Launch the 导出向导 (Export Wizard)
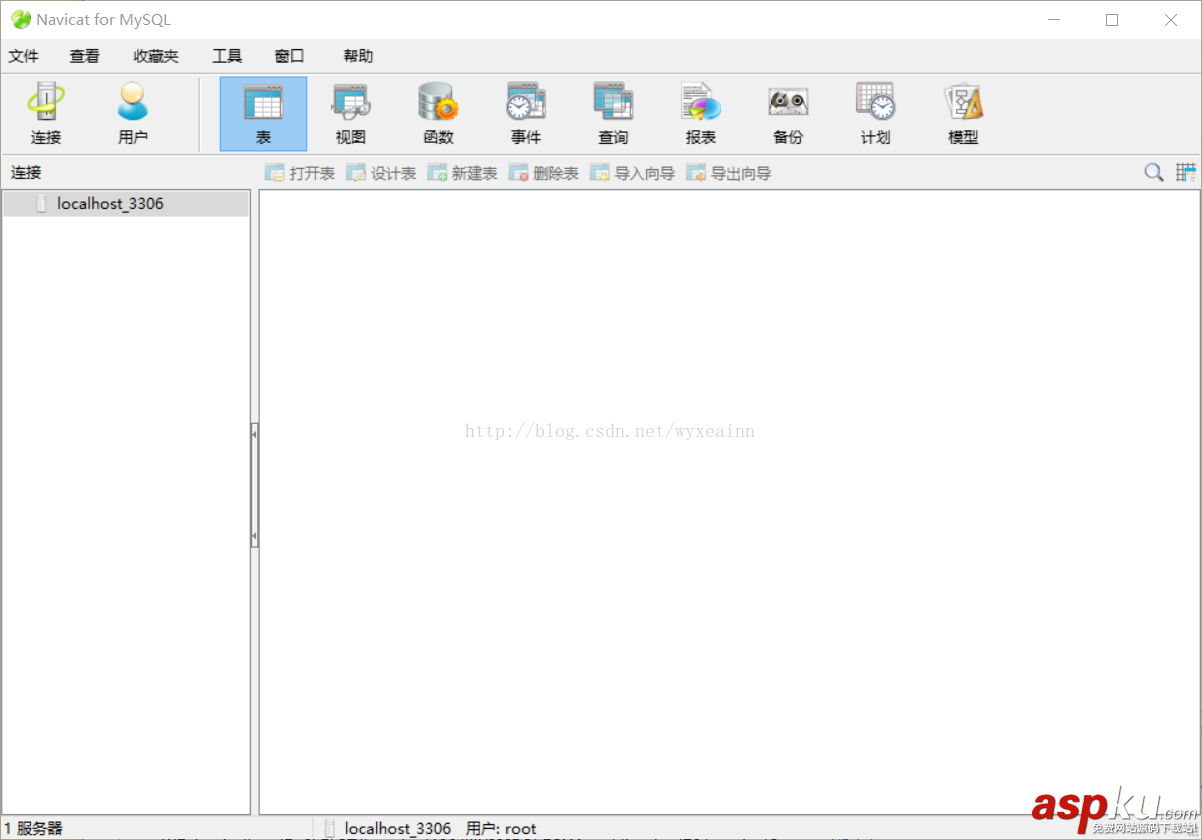The height and width of the screenshot is (840, 1202). (728, 173)
